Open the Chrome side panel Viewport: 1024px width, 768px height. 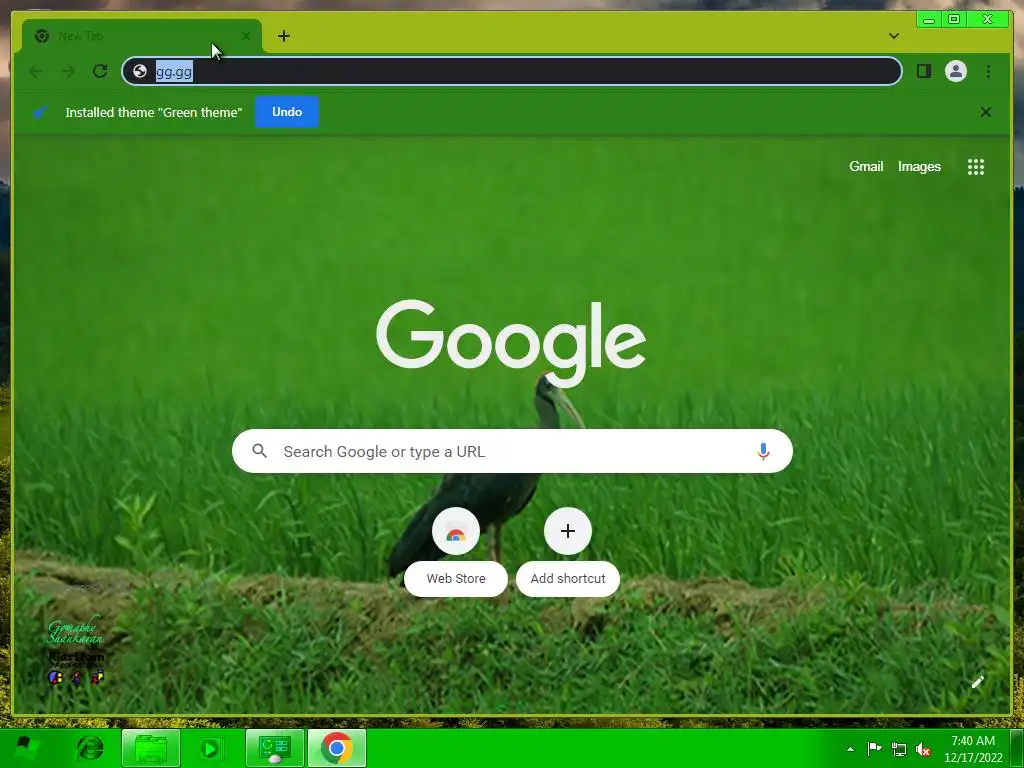(923, 71)
